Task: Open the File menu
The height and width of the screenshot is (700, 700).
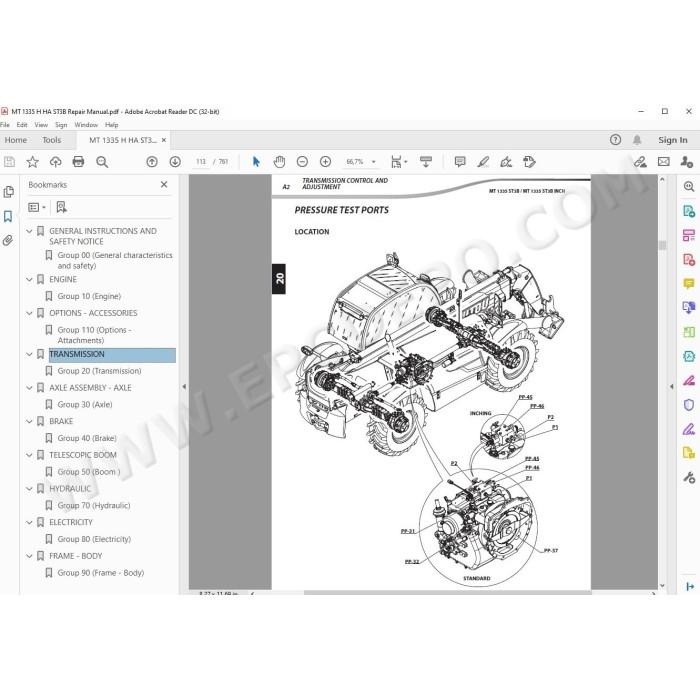Action: tap(5, 125)
